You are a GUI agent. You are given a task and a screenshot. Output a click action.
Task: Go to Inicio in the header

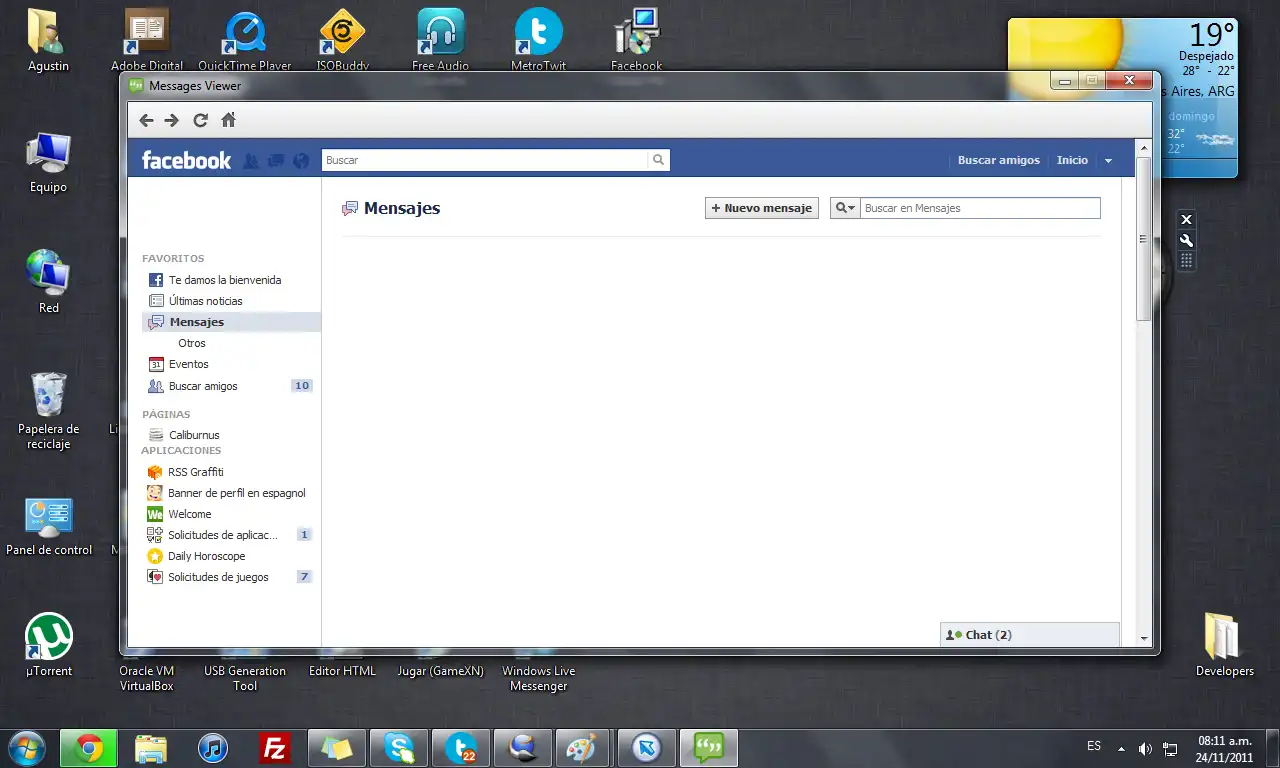[x=1072, y=160]
